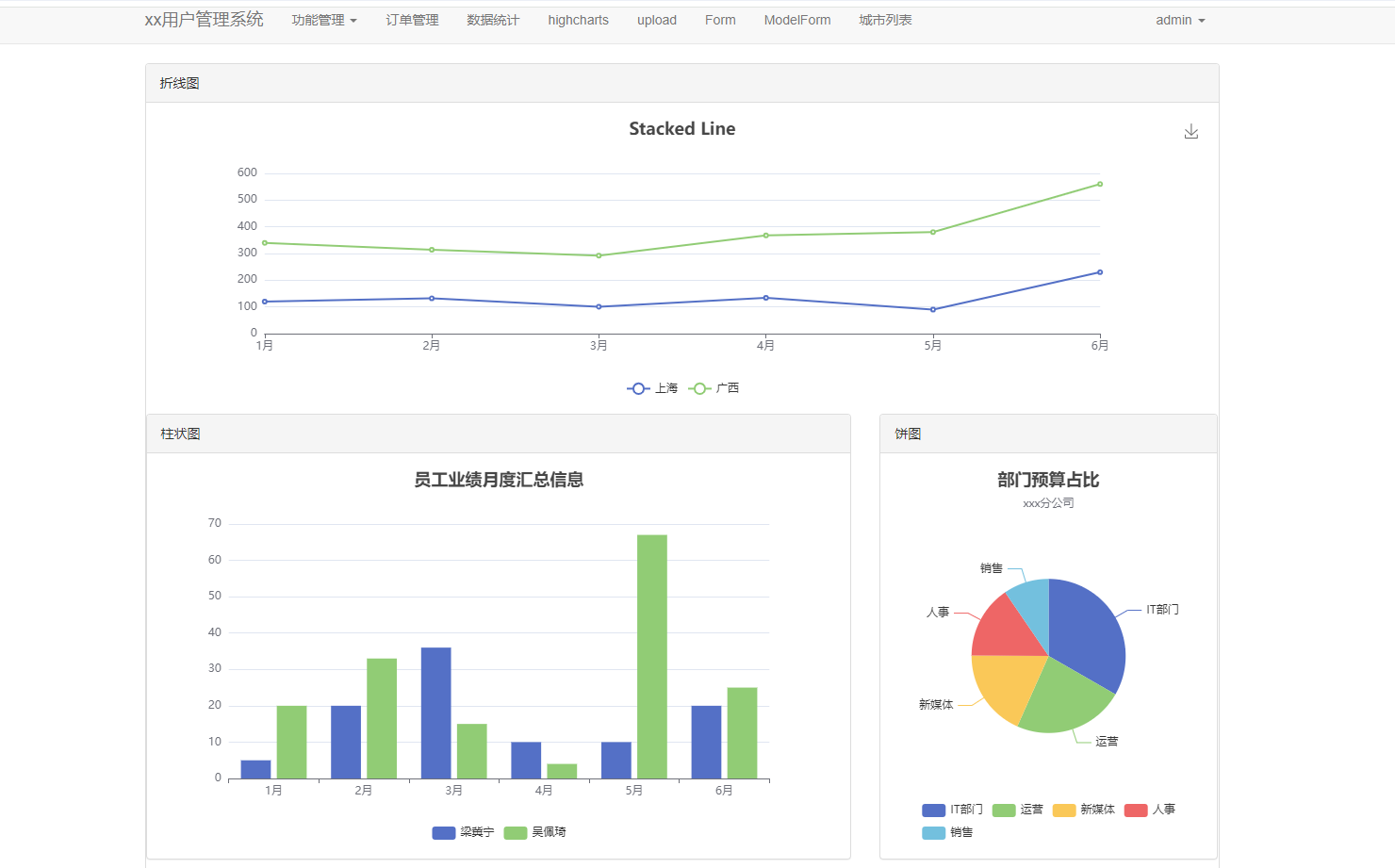
Task: Click the 新媒体 label beside the pie
Action: [936, 705]
